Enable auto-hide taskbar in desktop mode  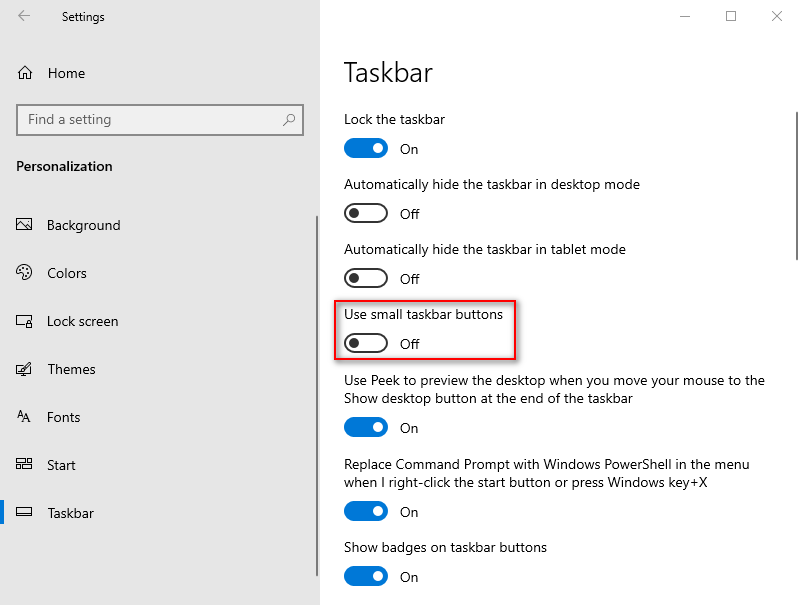click(x=366, y=213)
